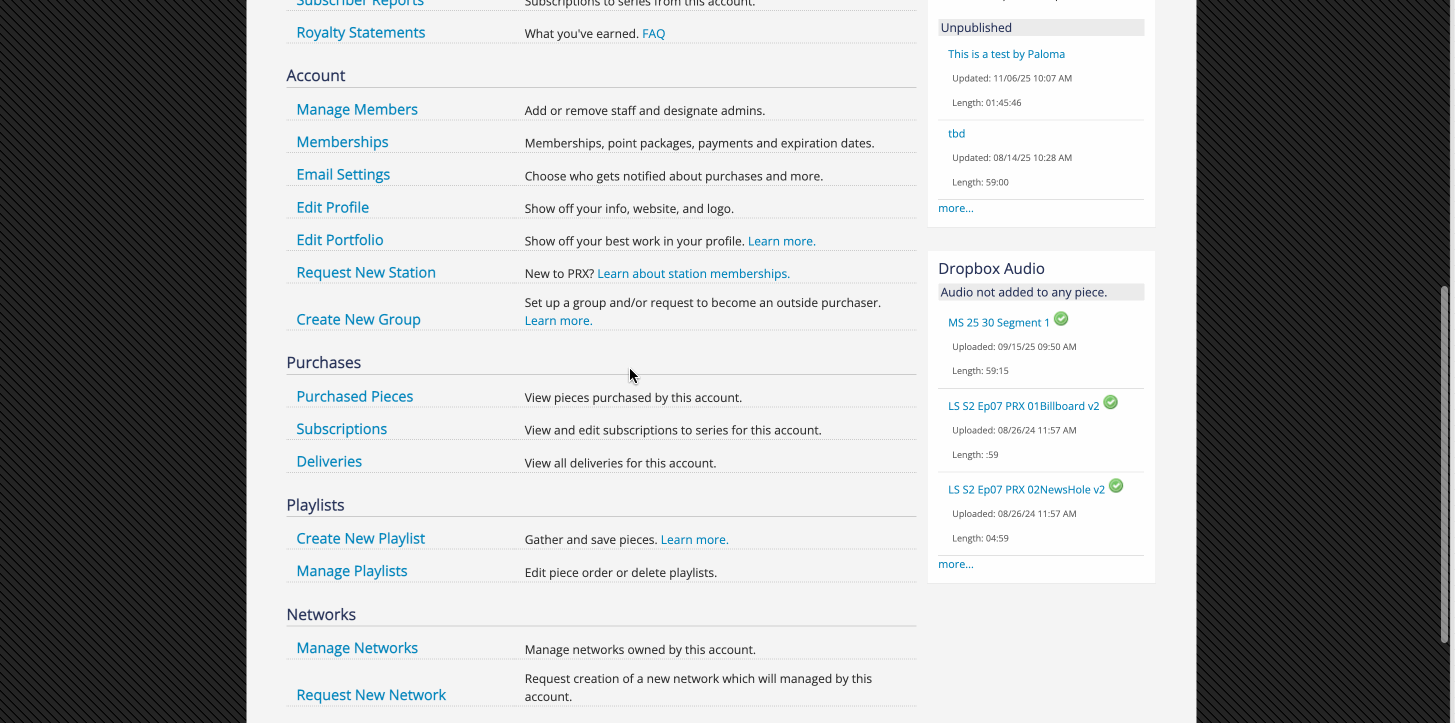Open the MS 25 30 Segment 1 audio
This screenshot has height=723, width=1455.
(x=998, y=323)
